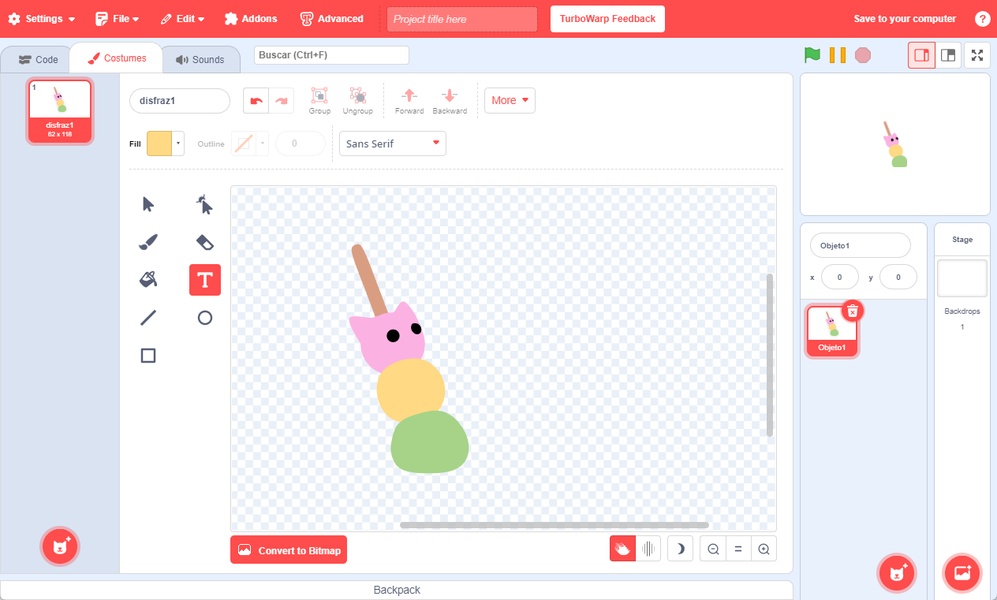
Task: Switch to the Sounds tab
Action: pos(200,59)
